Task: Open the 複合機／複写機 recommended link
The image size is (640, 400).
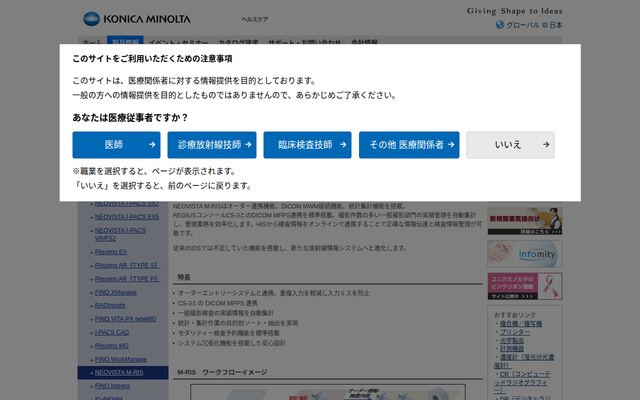Action: (x=521, y=324)
